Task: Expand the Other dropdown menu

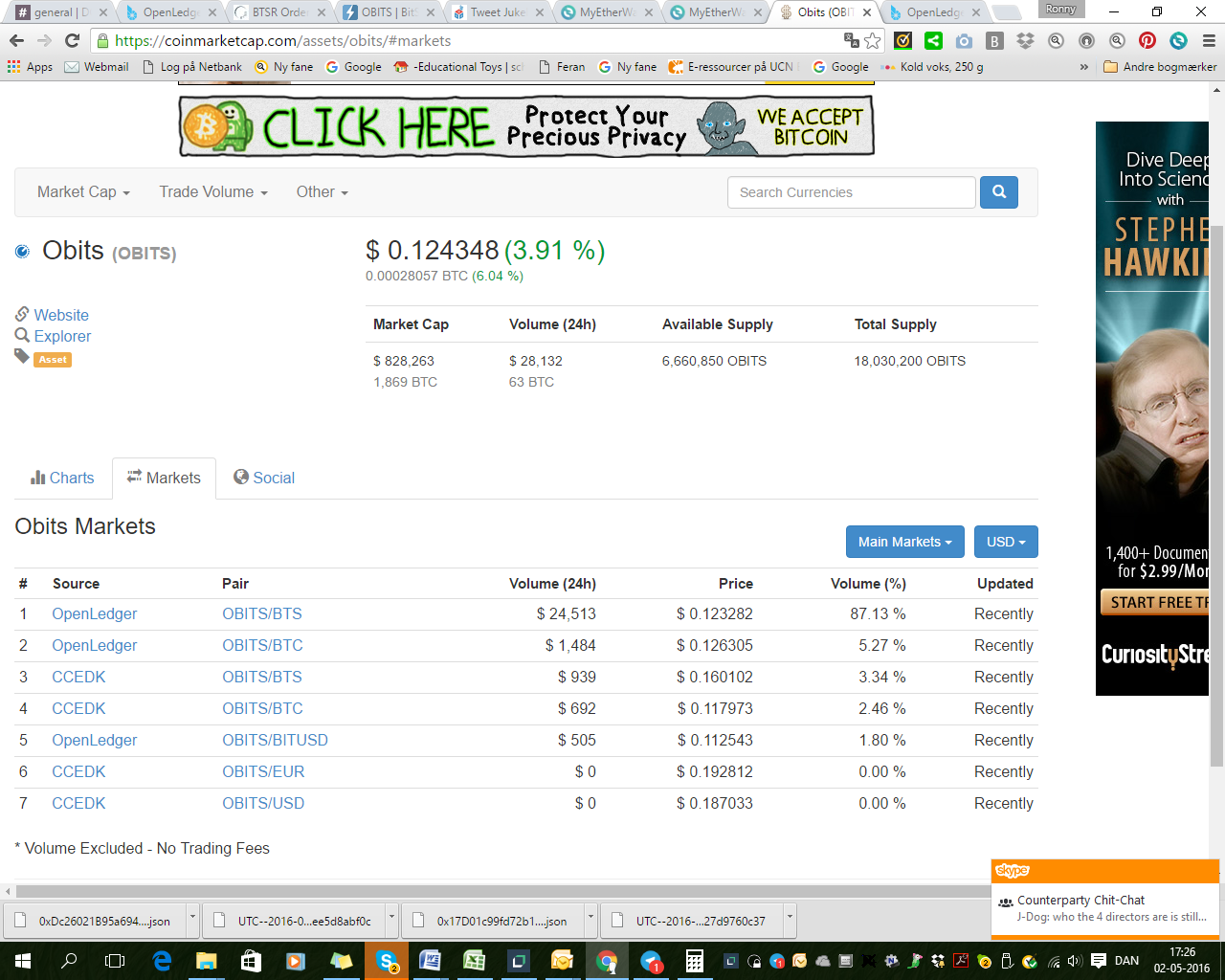Action: pos(322,192)
